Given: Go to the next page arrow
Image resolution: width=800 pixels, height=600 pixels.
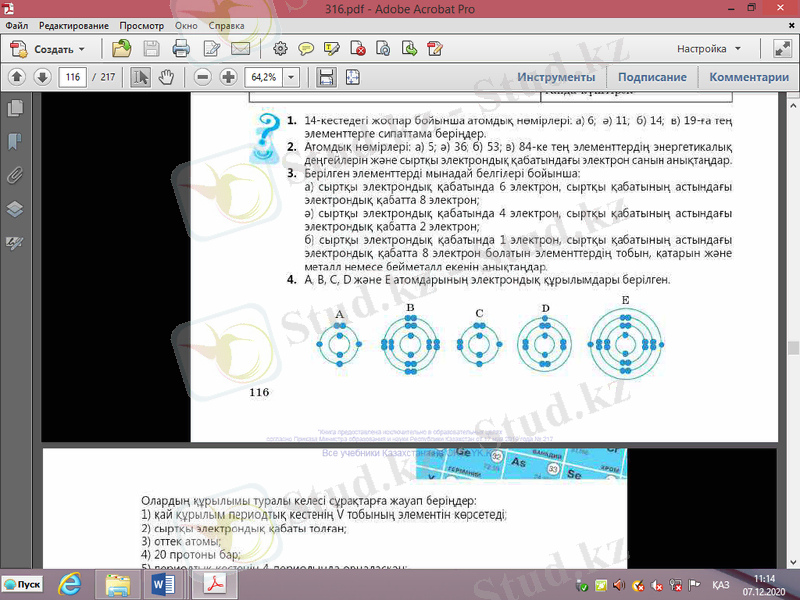Looking at the screenshot, I should pyautogui.click(x=42, y=77).
